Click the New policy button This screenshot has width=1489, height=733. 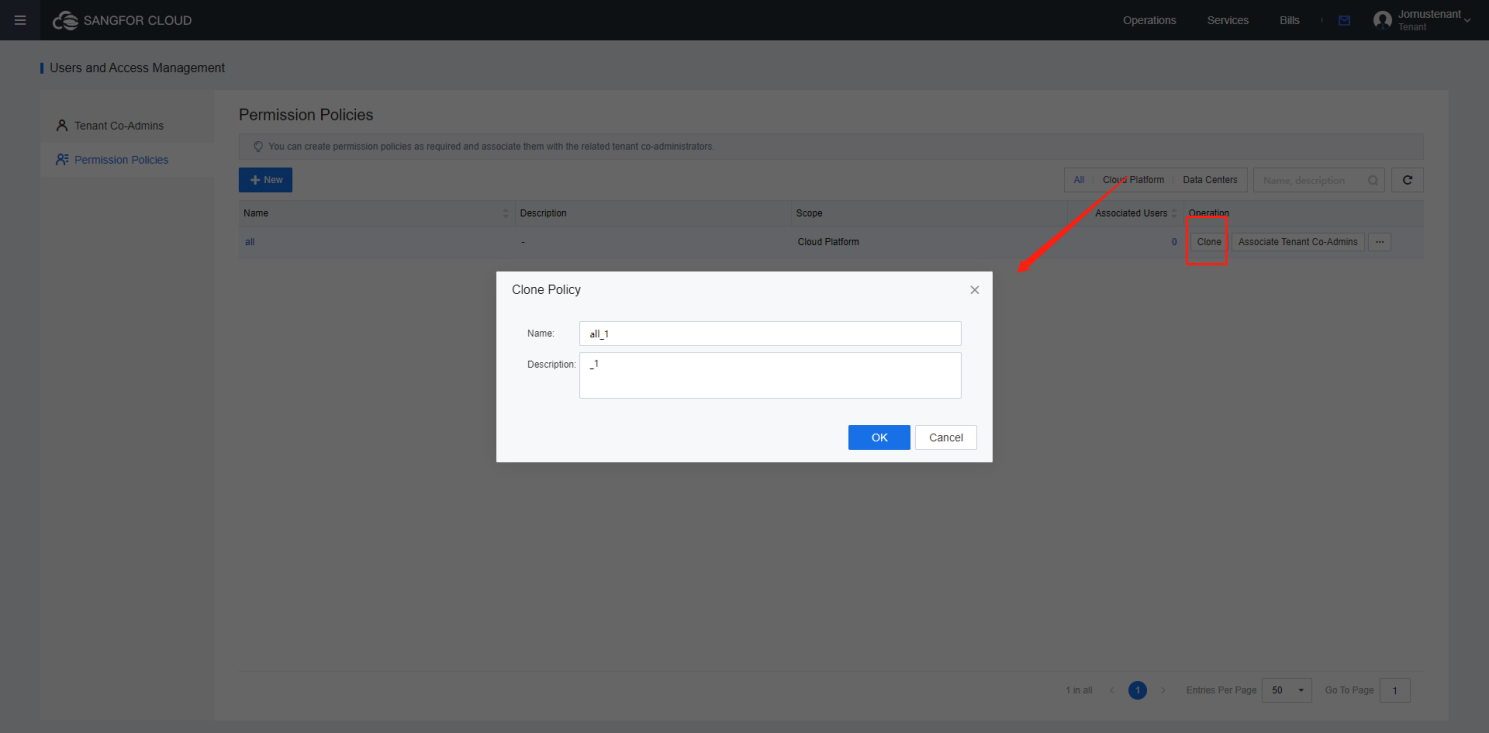[265, 180]
